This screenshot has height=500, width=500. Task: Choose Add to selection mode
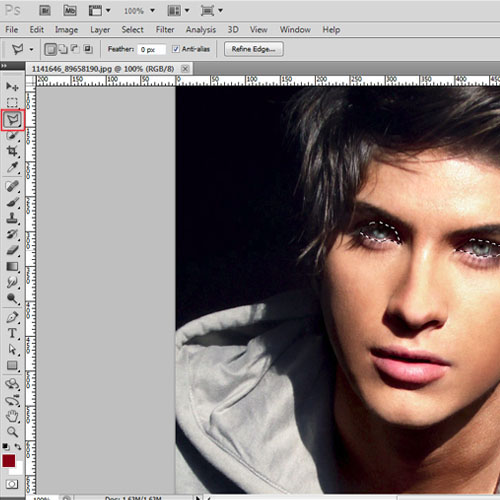(63, 49)
